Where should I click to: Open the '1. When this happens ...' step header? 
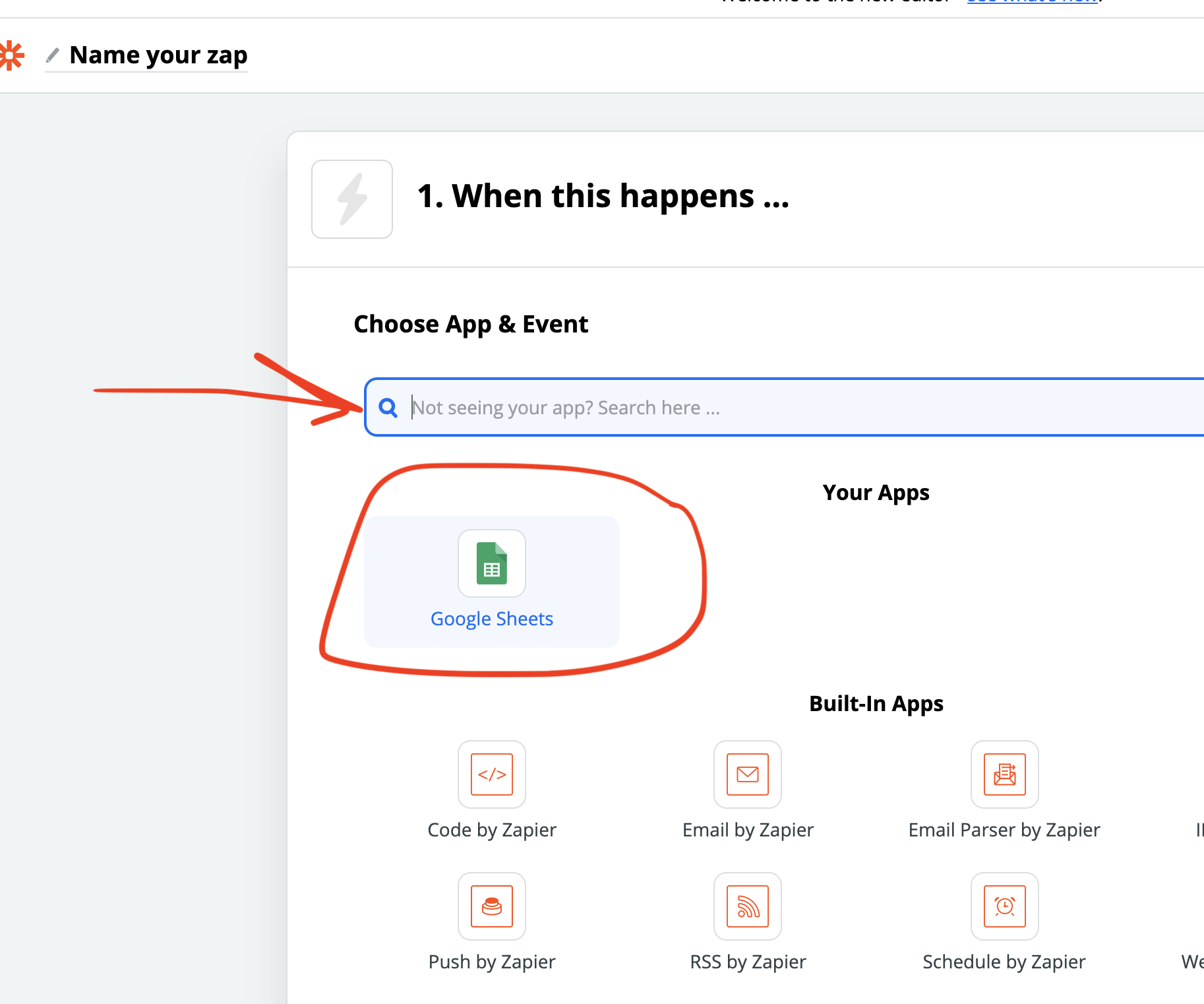[603, 196]
